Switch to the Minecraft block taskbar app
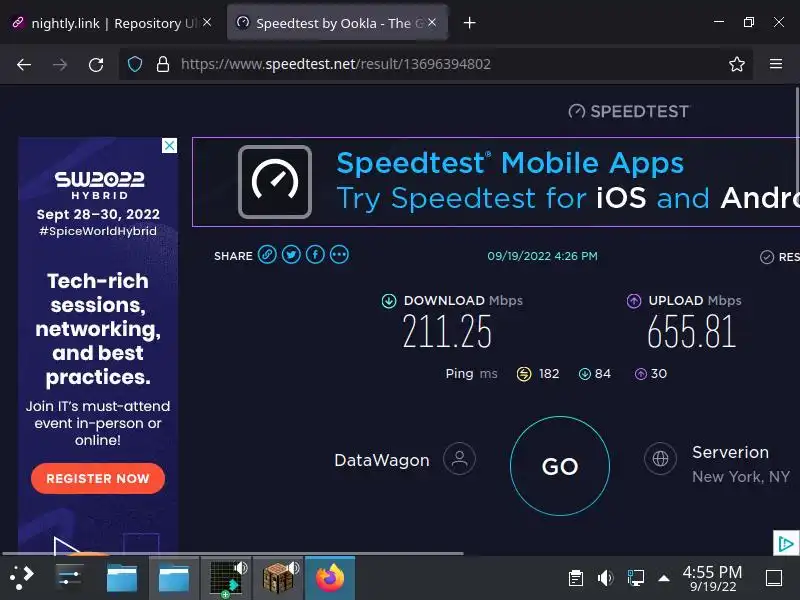Image resolution: width=800 pixels, height=600 pixels. (279, 579)
